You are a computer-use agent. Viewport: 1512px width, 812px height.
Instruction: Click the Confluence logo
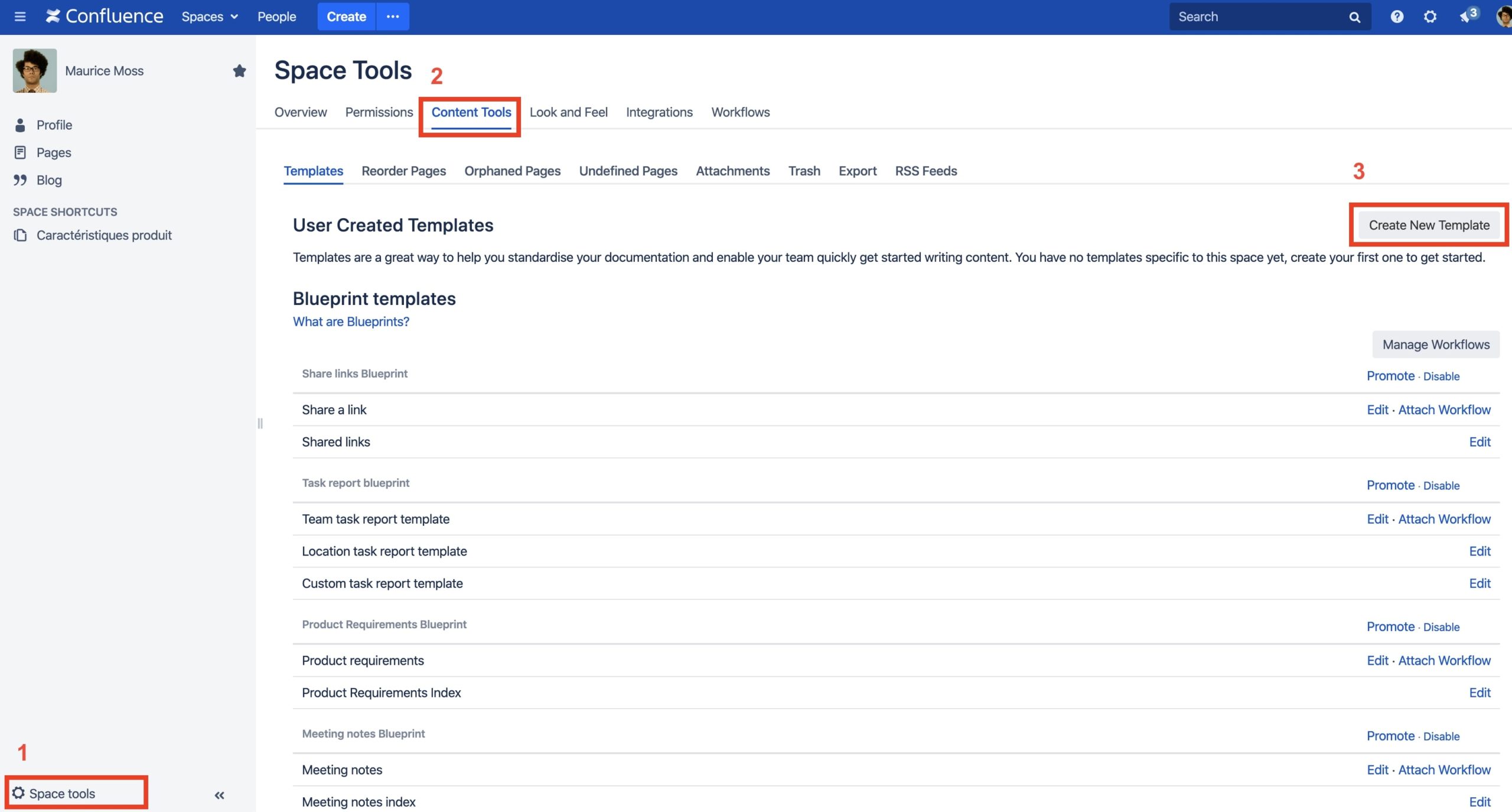(x=105, y=17)
